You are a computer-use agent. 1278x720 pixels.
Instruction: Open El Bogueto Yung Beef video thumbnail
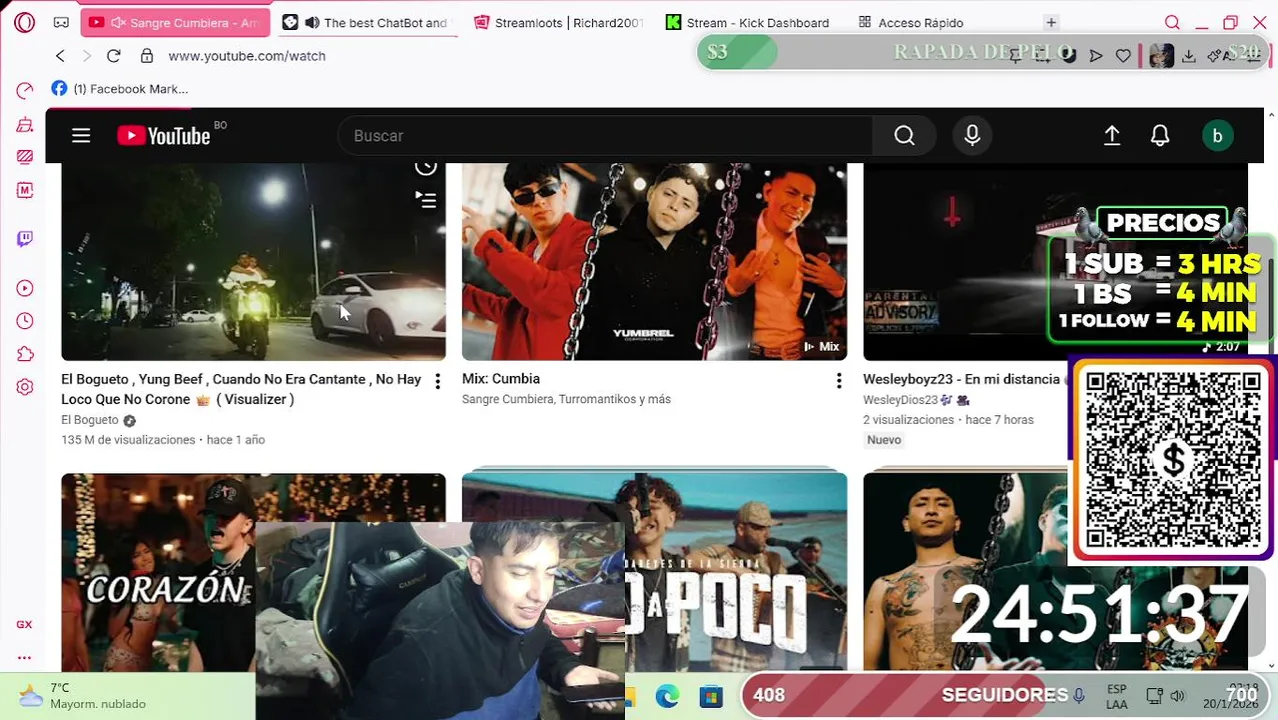(253, 261)
